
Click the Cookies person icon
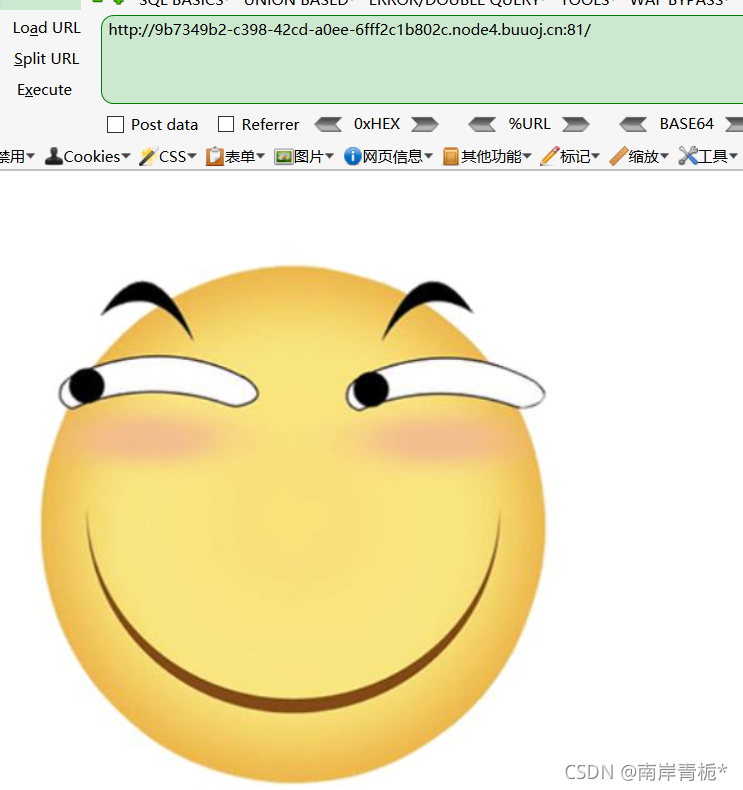point(53,156)
